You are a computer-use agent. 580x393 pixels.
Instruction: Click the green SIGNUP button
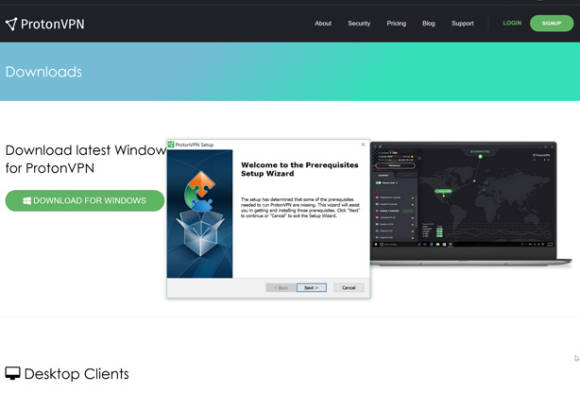(x=552, y=23)
